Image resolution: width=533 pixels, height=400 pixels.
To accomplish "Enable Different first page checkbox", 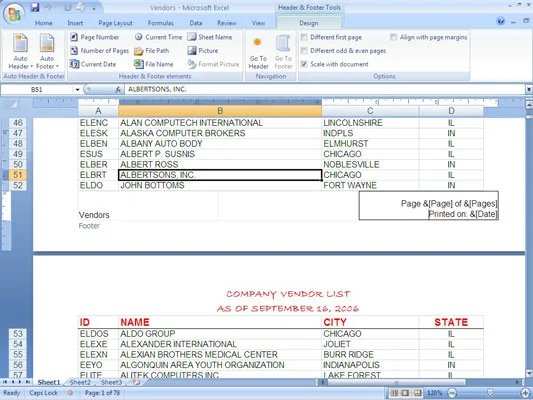I will (304, 37).
